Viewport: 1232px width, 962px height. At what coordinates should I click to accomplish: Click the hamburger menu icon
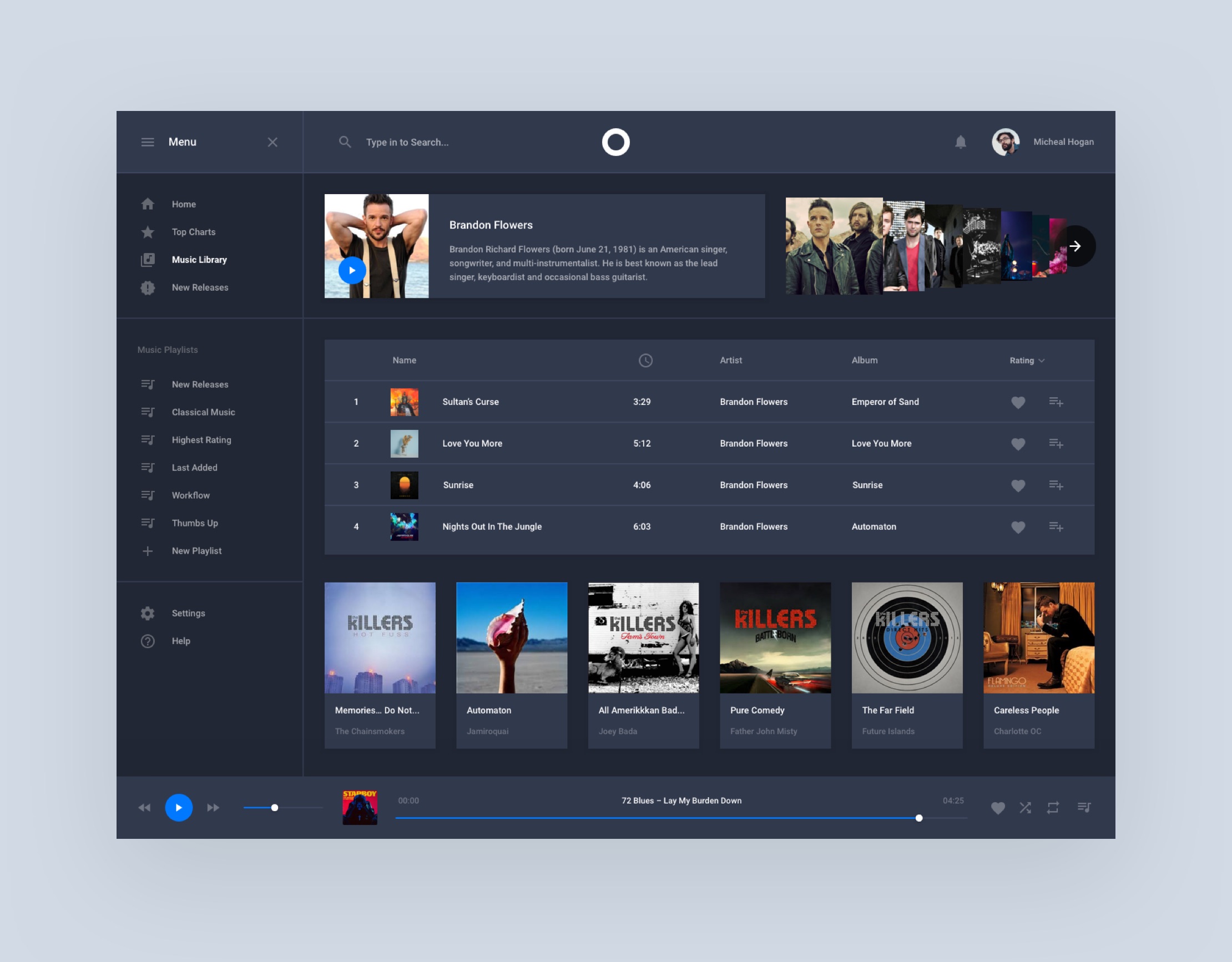(147, 142)
